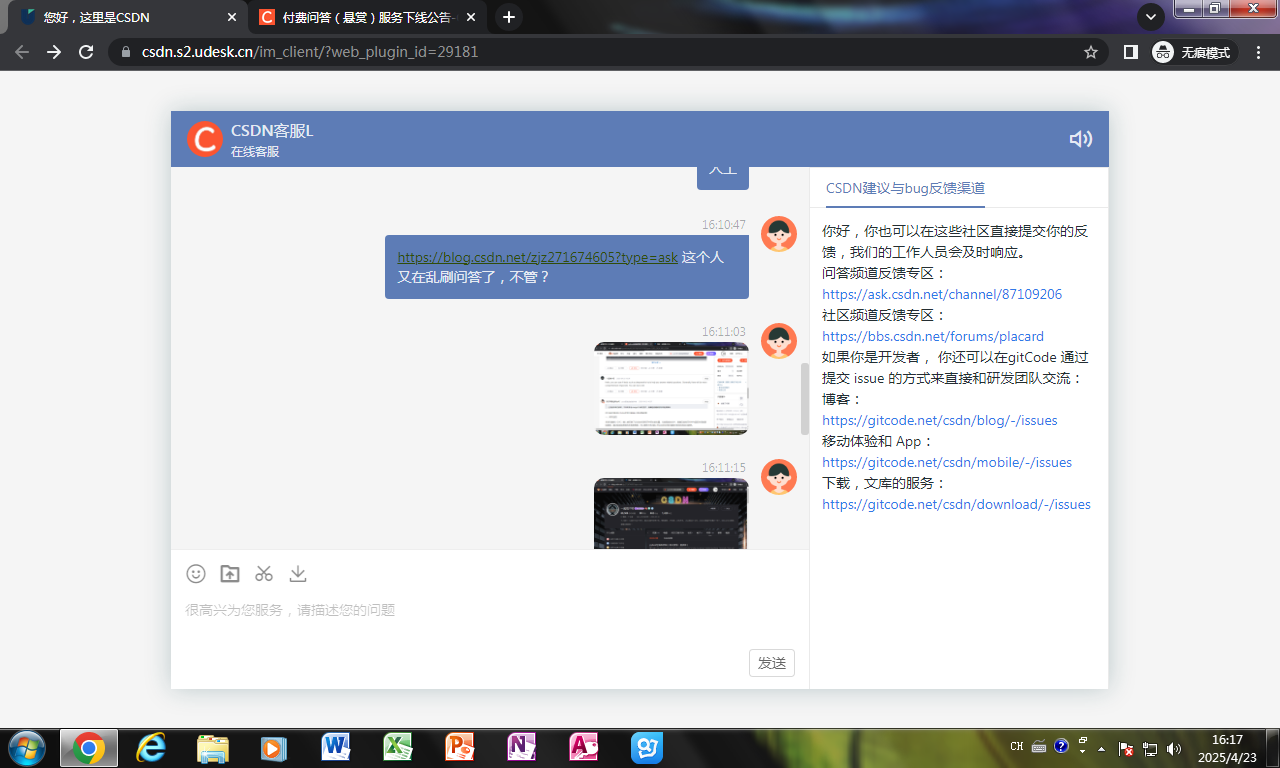
Task: Launch OneNote from the taskbar
Action: click(522, 748)
